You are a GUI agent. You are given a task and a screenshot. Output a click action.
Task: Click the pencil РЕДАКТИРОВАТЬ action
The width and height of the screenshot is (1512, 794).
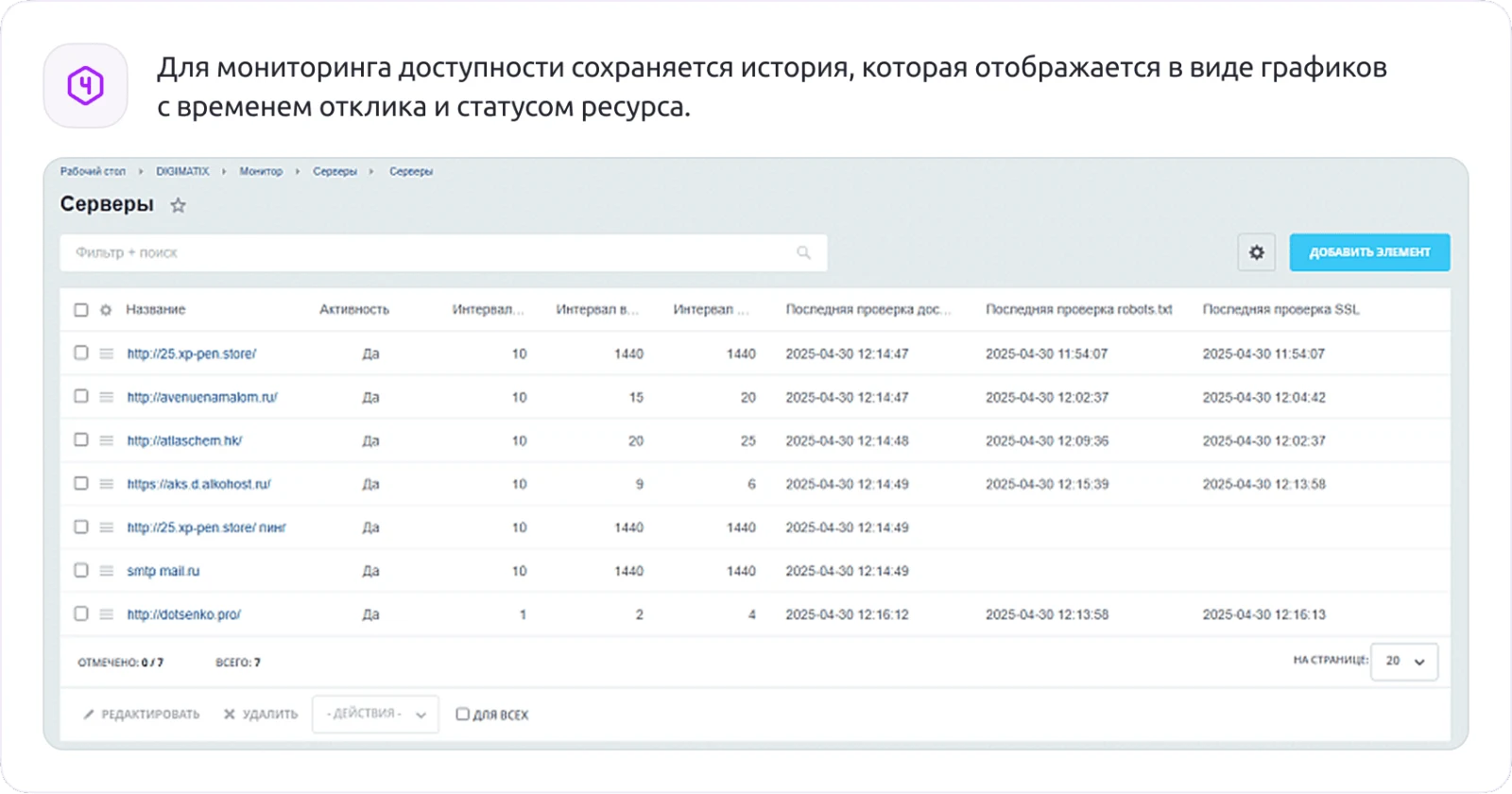[141, 715]
